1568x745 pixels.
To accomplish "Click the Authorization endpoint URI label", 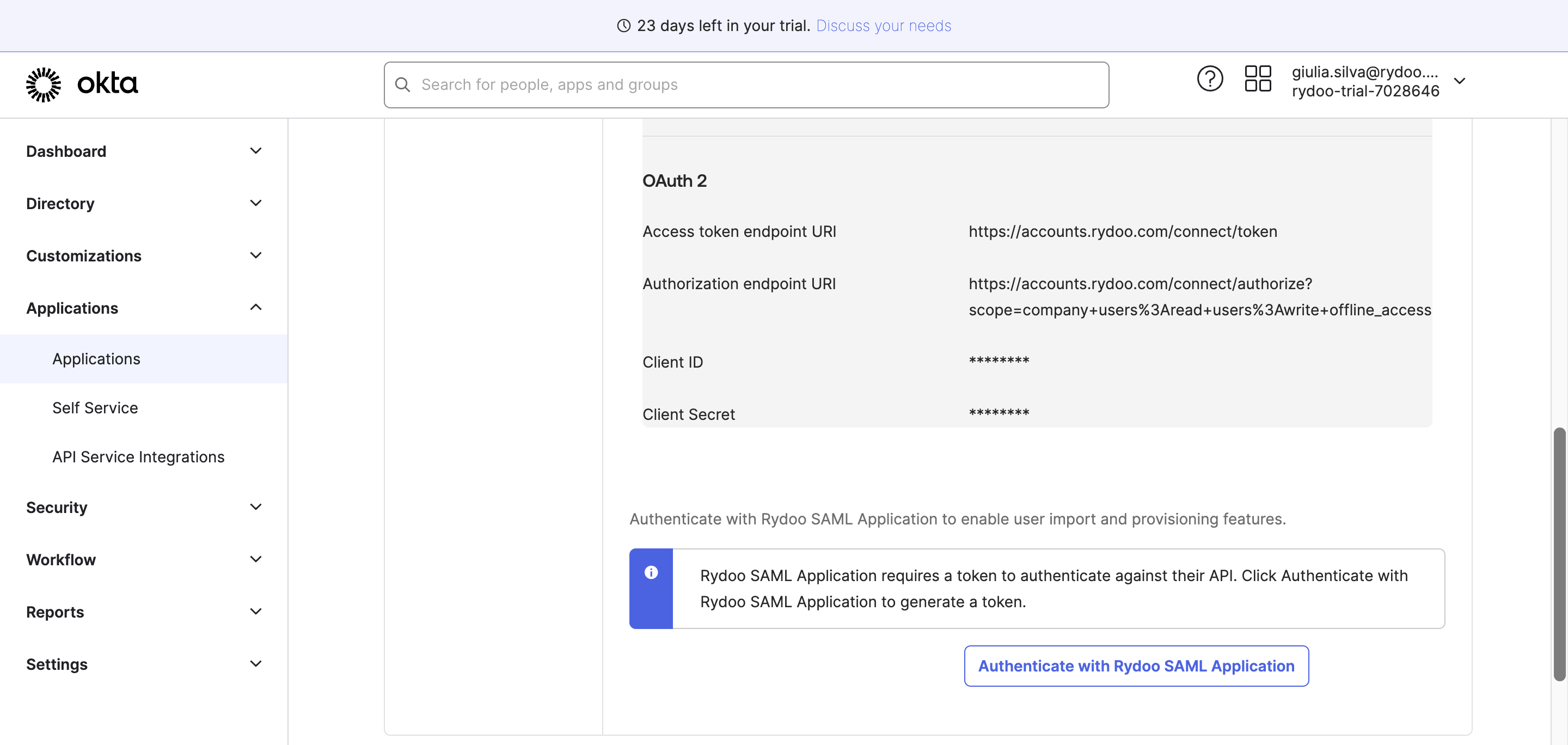I will point(739,284).
